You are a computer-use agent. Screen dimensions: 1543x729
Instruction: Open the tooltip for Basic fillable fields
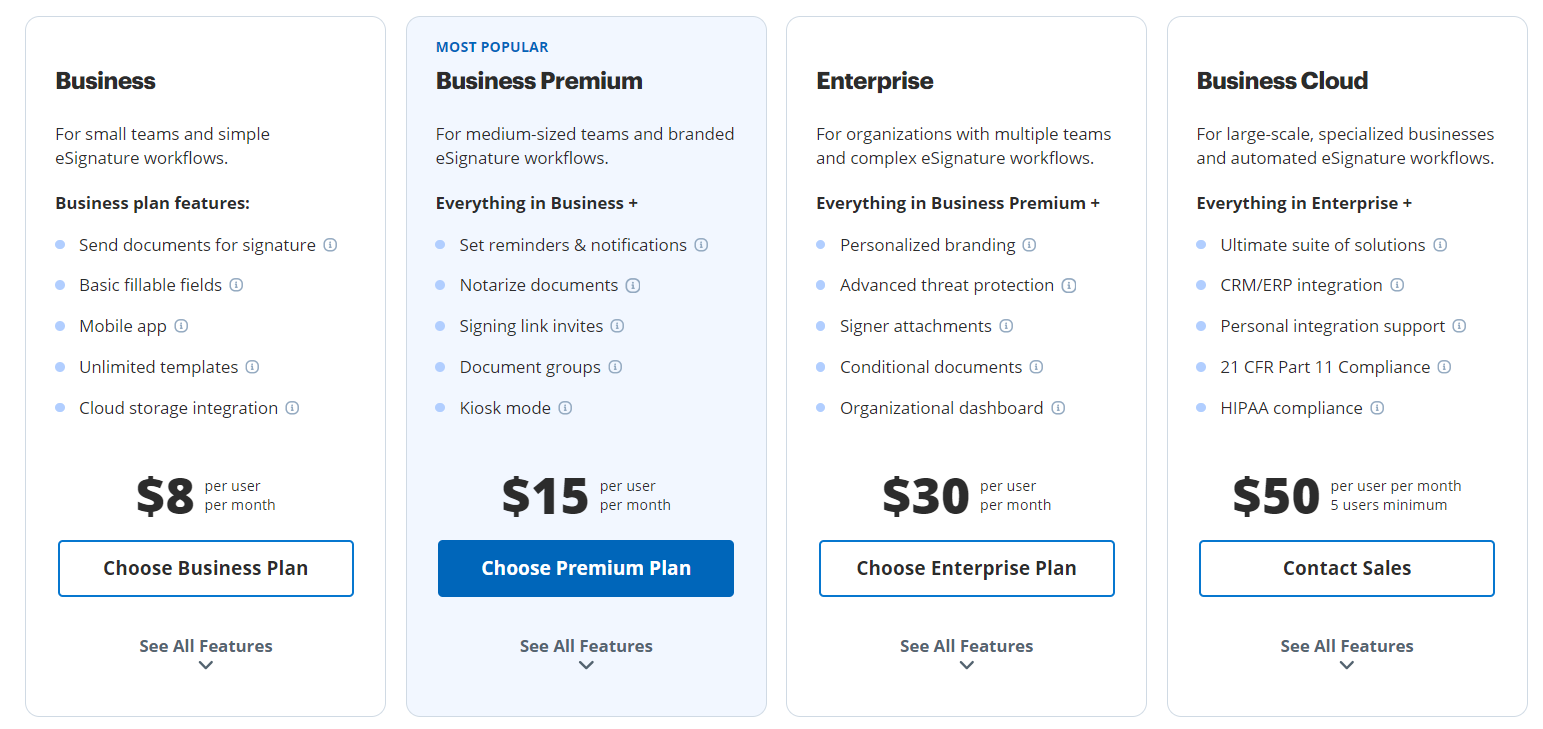point(236,285)
